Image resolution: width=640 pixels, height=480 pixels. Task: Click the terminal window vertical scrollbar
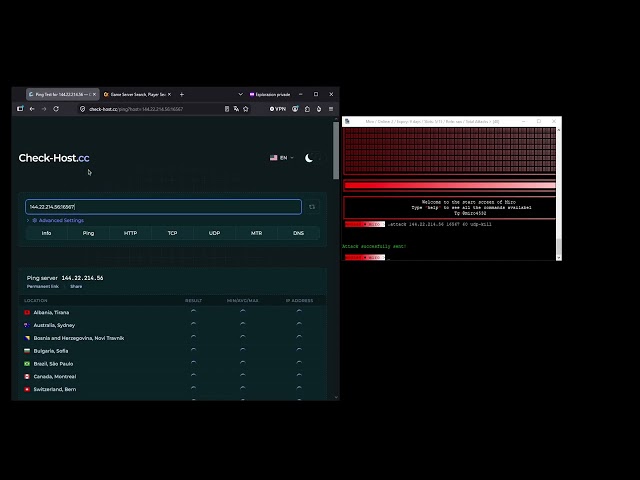point(559,247)
